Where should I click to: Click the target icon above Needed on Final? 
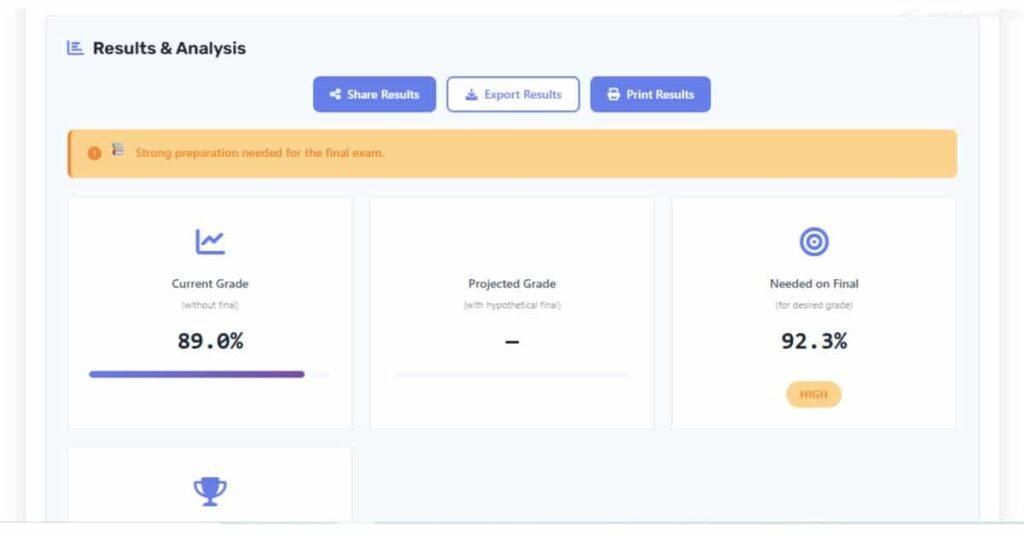814,241
